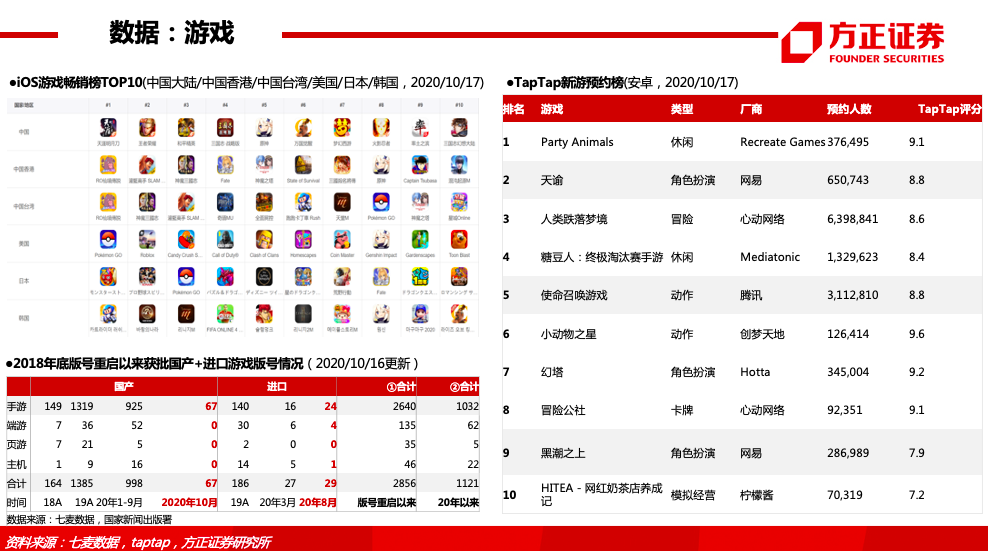Select the 使命召唤游戏 row title
Viewport: 988px width, 551px height.
(x=574, y=295)
